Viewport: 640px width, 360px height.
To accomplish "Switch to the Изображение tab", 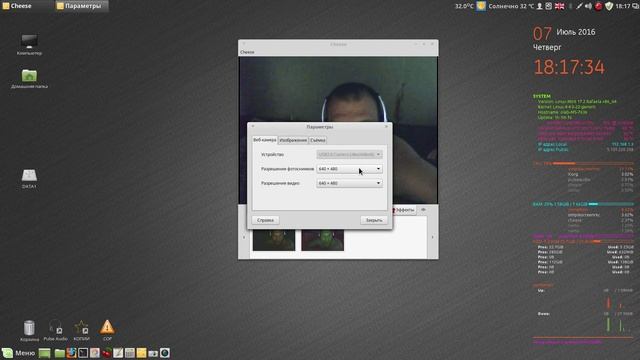I will 293,140.
